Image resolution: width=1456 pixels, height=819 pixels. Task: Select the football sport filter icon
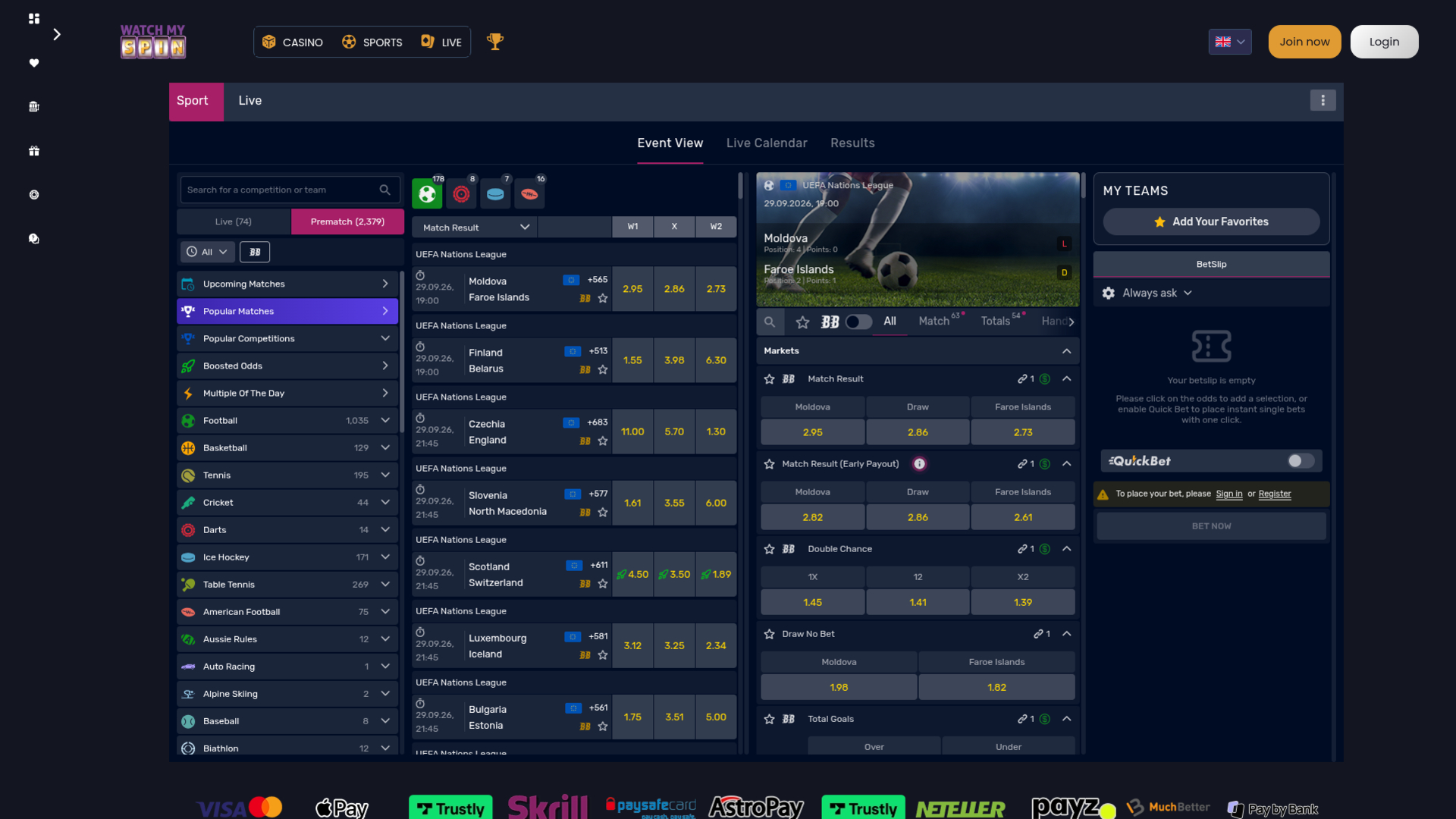coord(427,194)
